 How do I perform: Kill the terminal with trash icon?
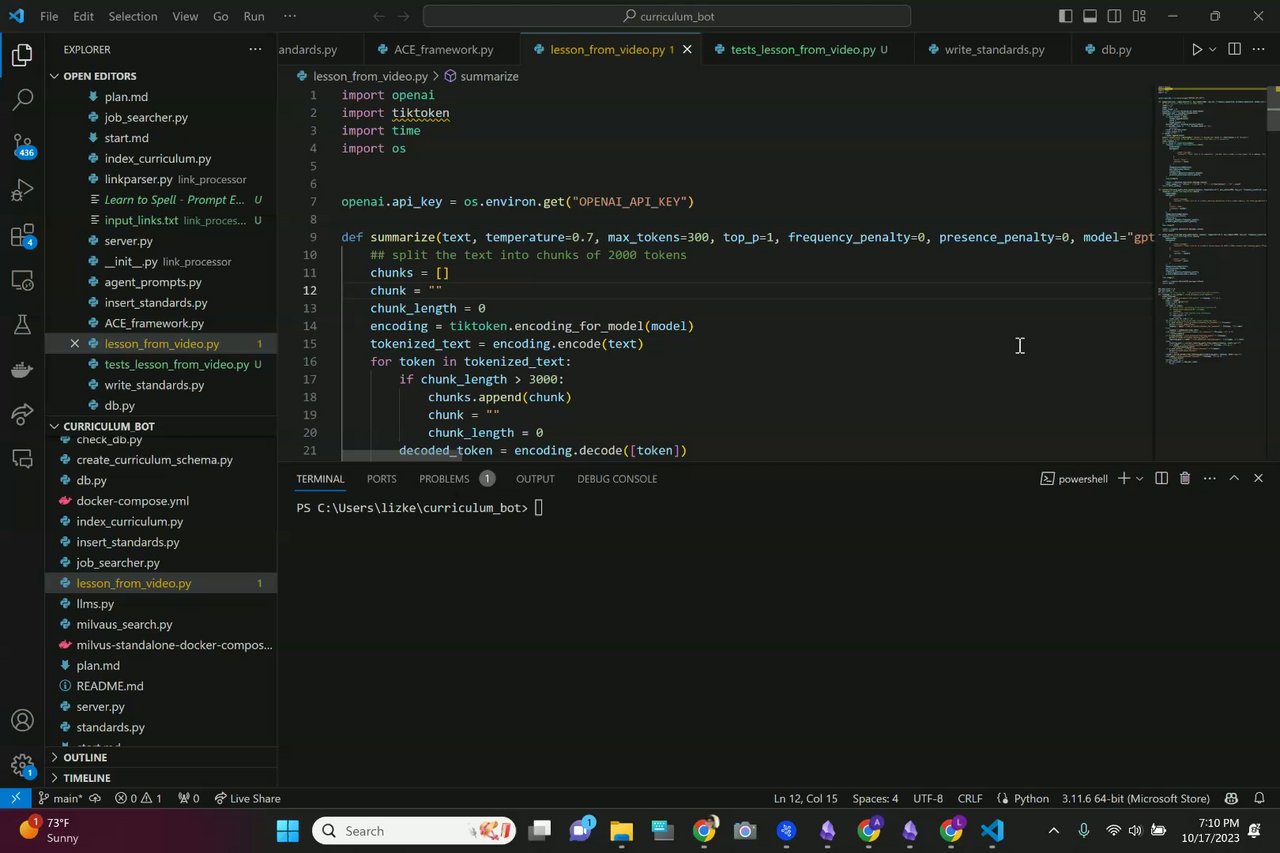coord(1185,479)
